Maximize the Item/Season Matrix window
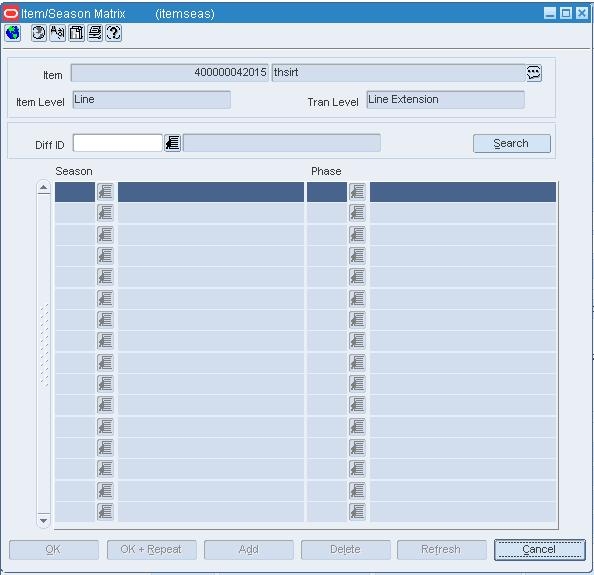 coord(566,13)
